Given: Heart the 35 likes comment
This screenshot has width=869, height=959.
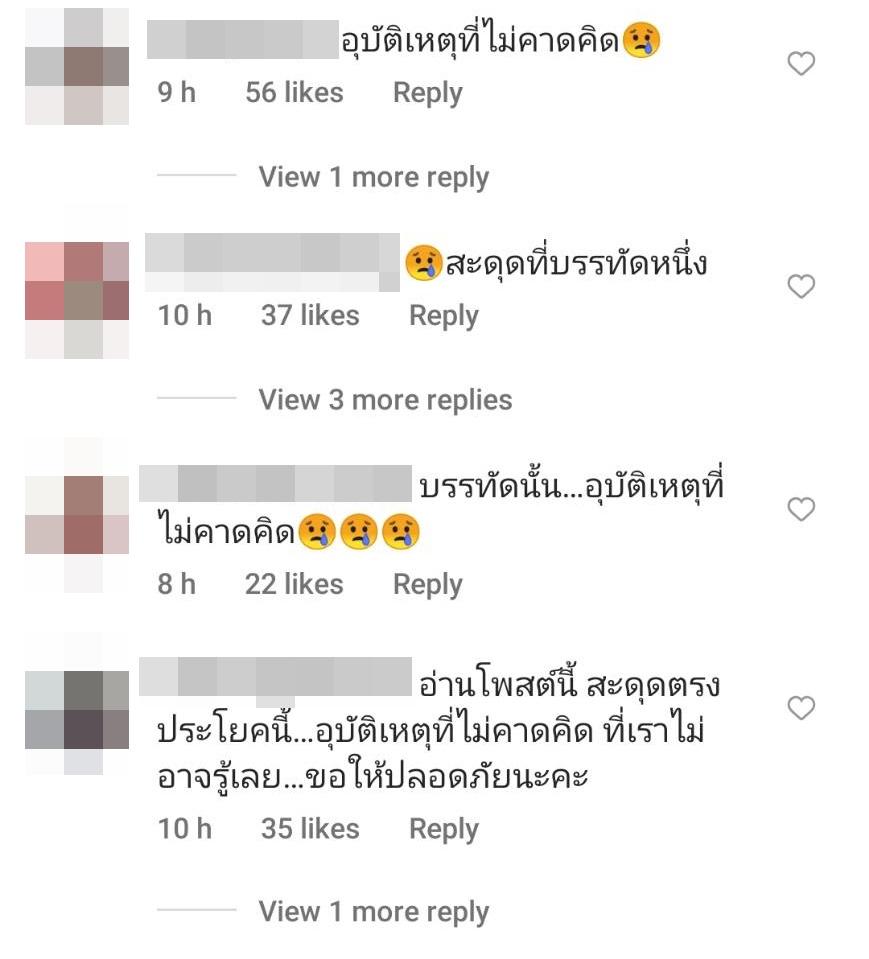Looking at the screenshot, I should point(801,708).
